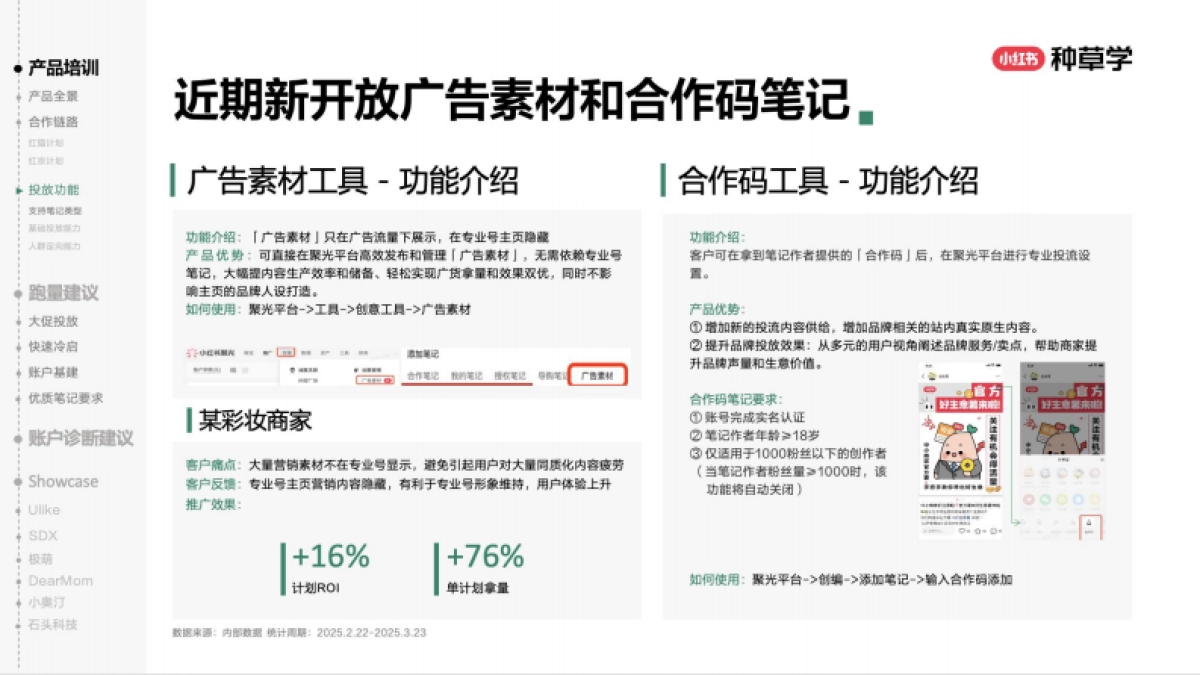Collapse the Showcase section in the sidebar
The width and height of the screenshot is (1200, 675).
tap(62, 483)
